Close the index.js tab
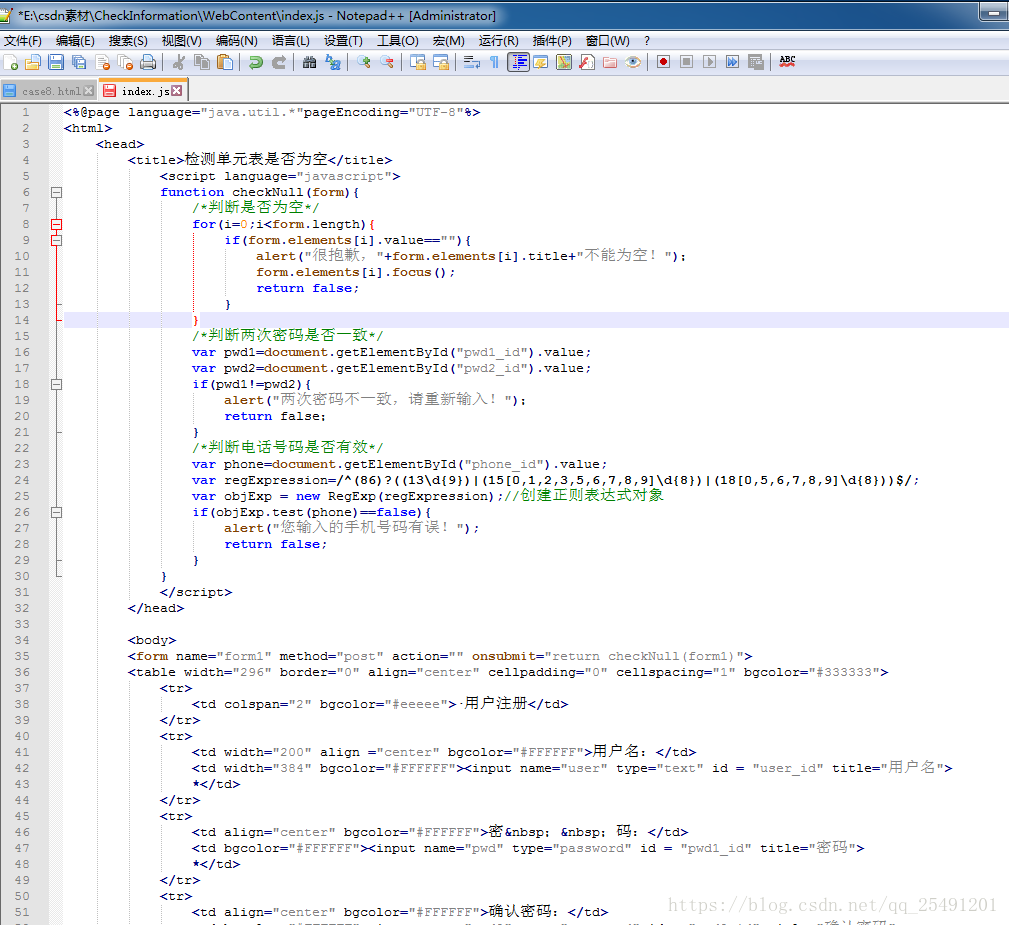This screenshot has height=925, width=1009. [x=176, y=91]
